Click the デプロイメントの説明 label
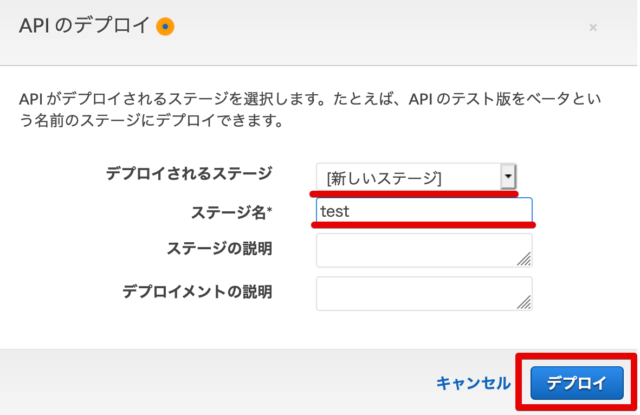This screenshot has height=415, width=640. pyautogui.click(x=198, y=292)
